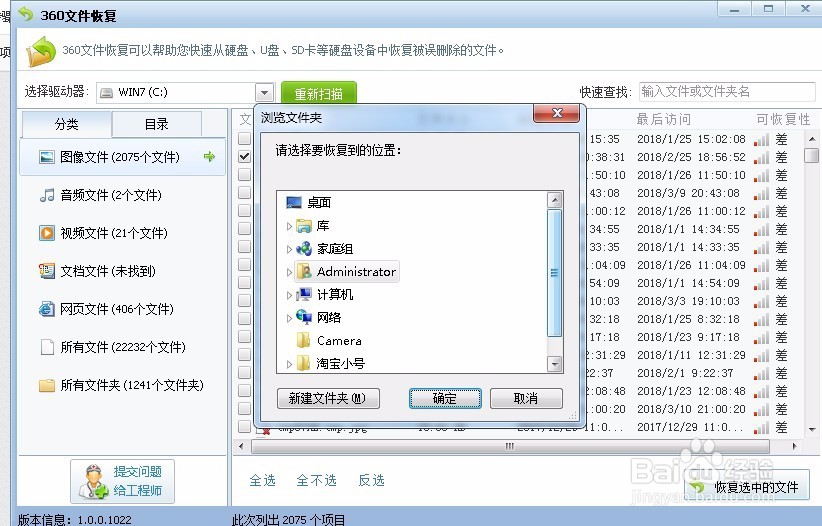Click the 反选 invert selection link
The width and height of the screenshot is (822, 526).
pyautogui.click(x=372, y=480)
